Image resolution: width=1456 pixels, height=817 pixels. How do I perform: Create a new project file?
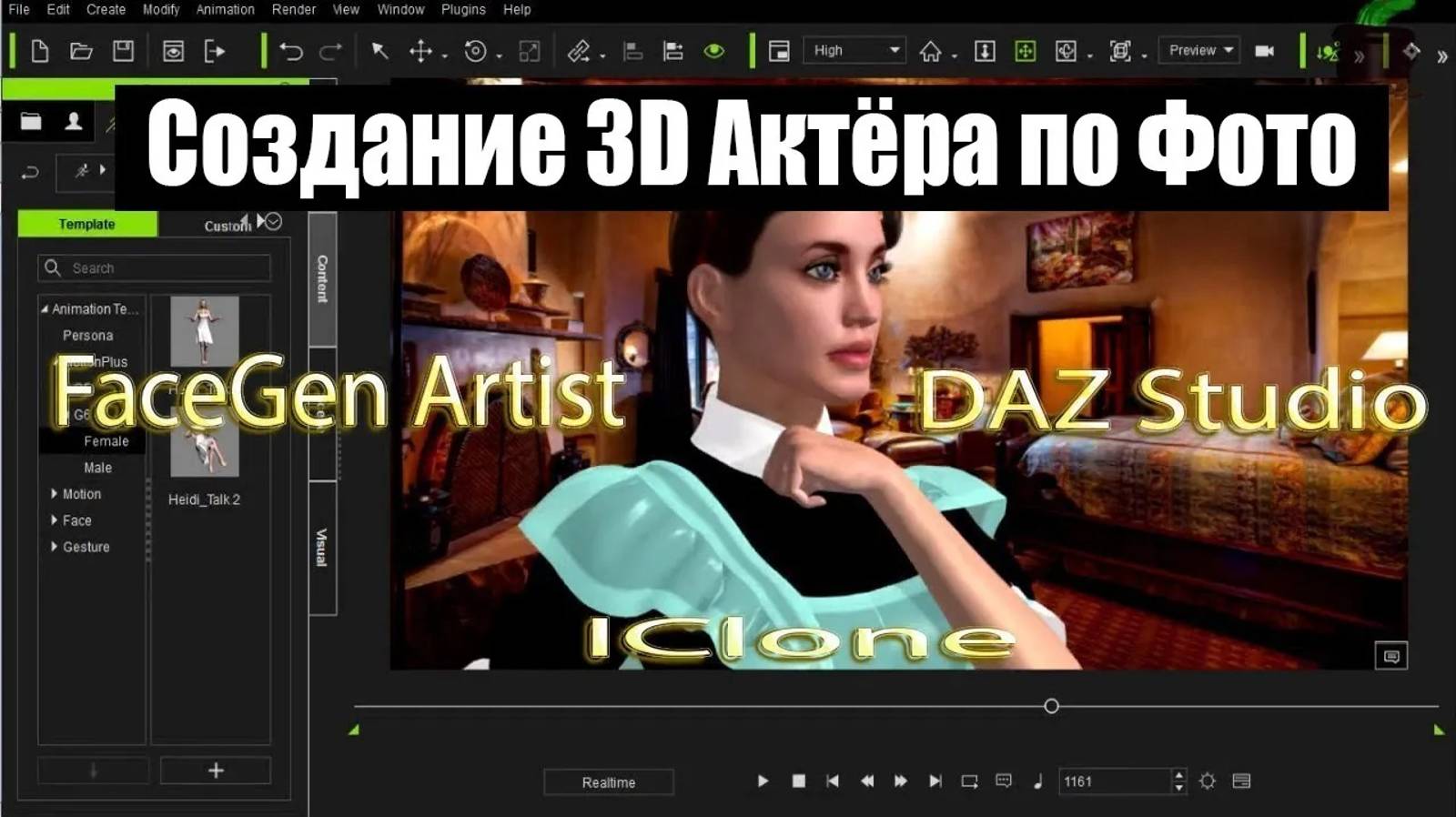(x=40, y=51)
